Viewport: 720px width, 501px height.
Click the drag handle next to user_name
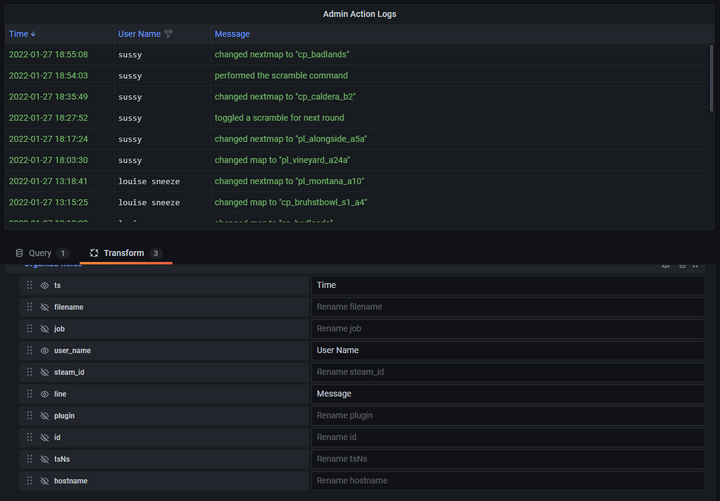tap(30, 351)
